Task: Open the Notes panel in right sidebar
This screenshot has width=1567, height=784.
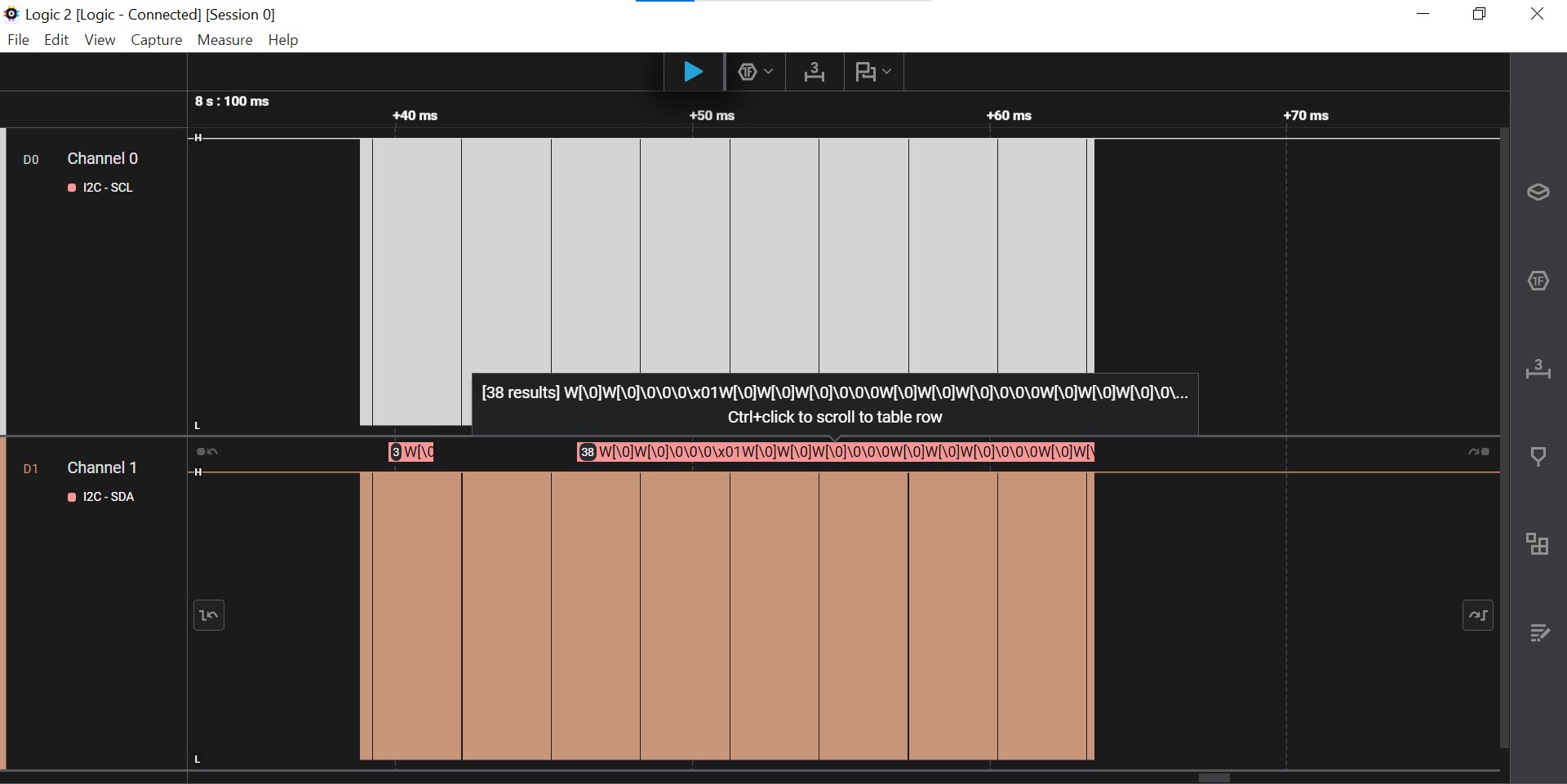Action: pyautogui.click(x=1538, y=632)
